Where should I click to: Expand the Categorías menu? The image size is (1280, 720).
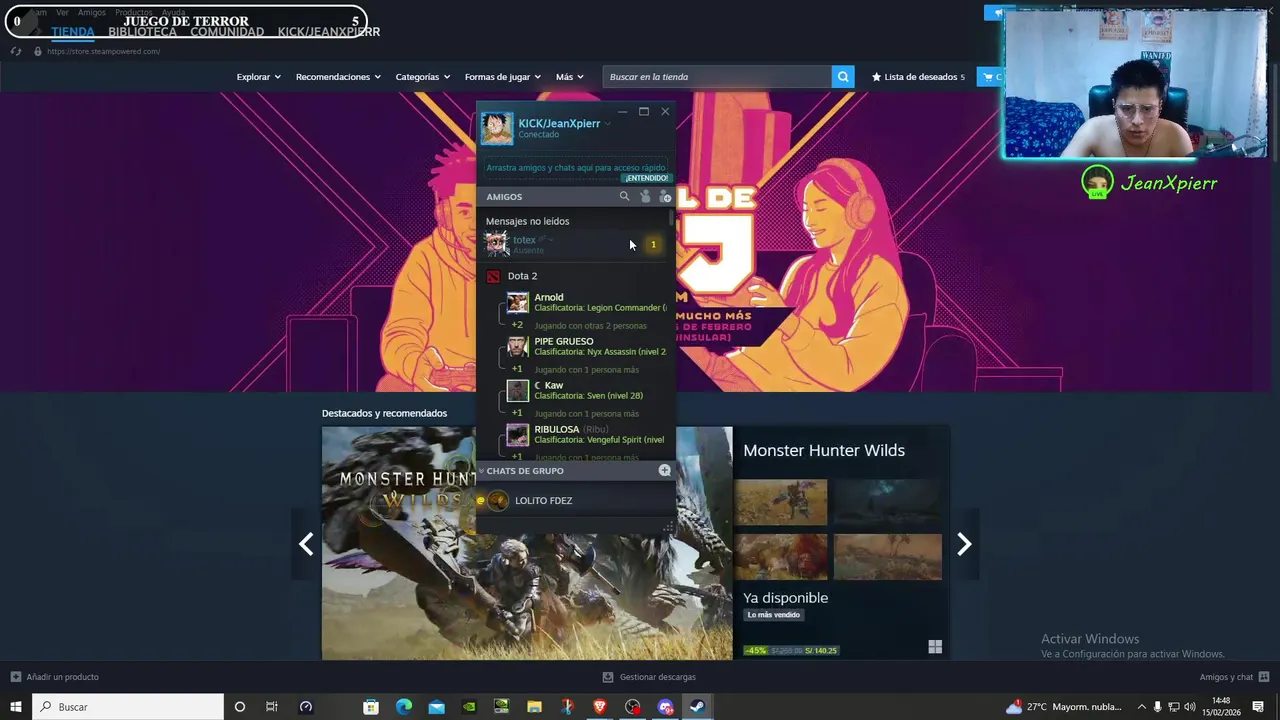coord(422,77)
